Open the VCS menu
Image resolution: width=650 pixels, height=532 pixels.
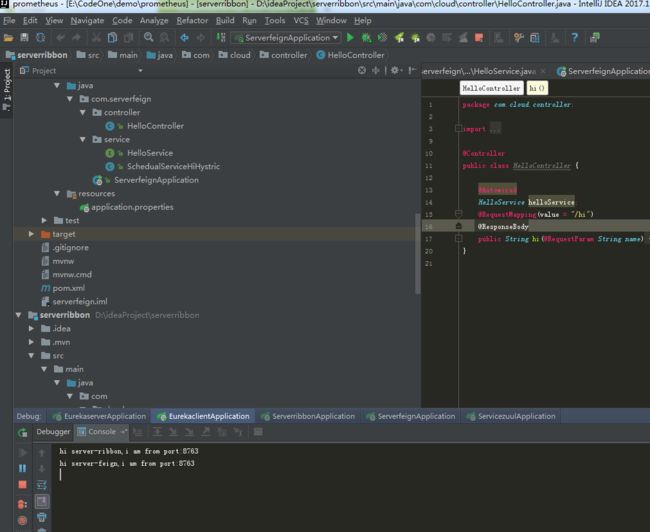(301, 20)
